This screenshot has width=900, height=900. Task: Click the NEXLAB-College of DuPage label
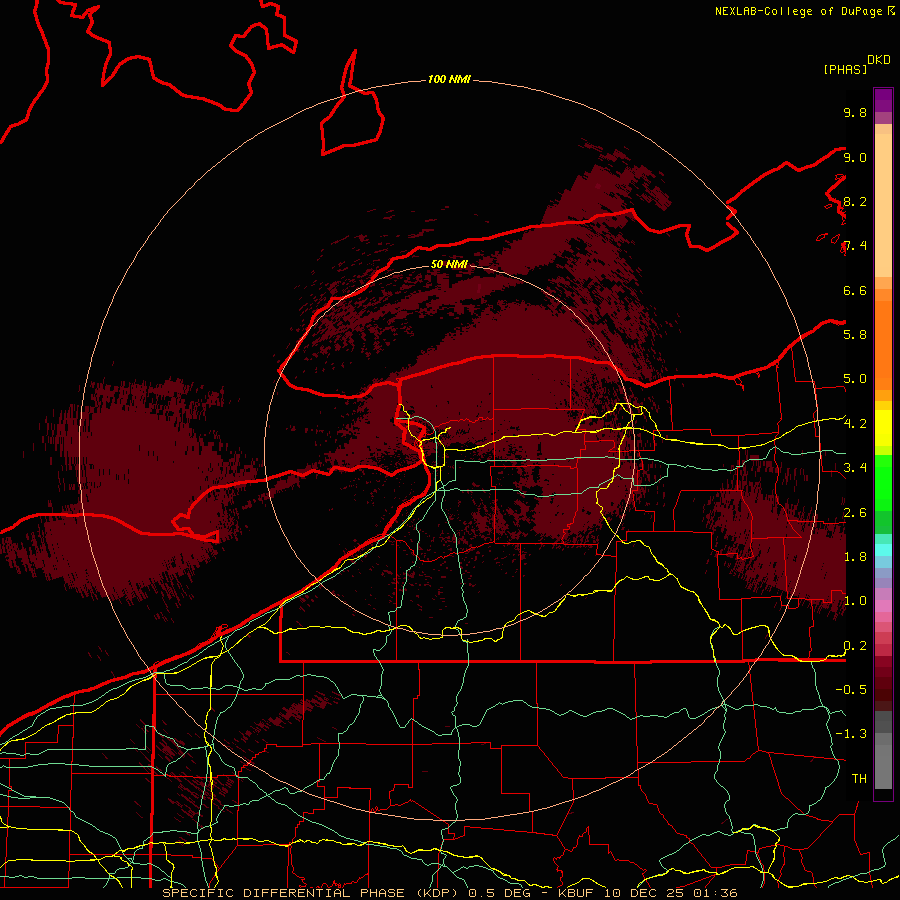point(798,11)
